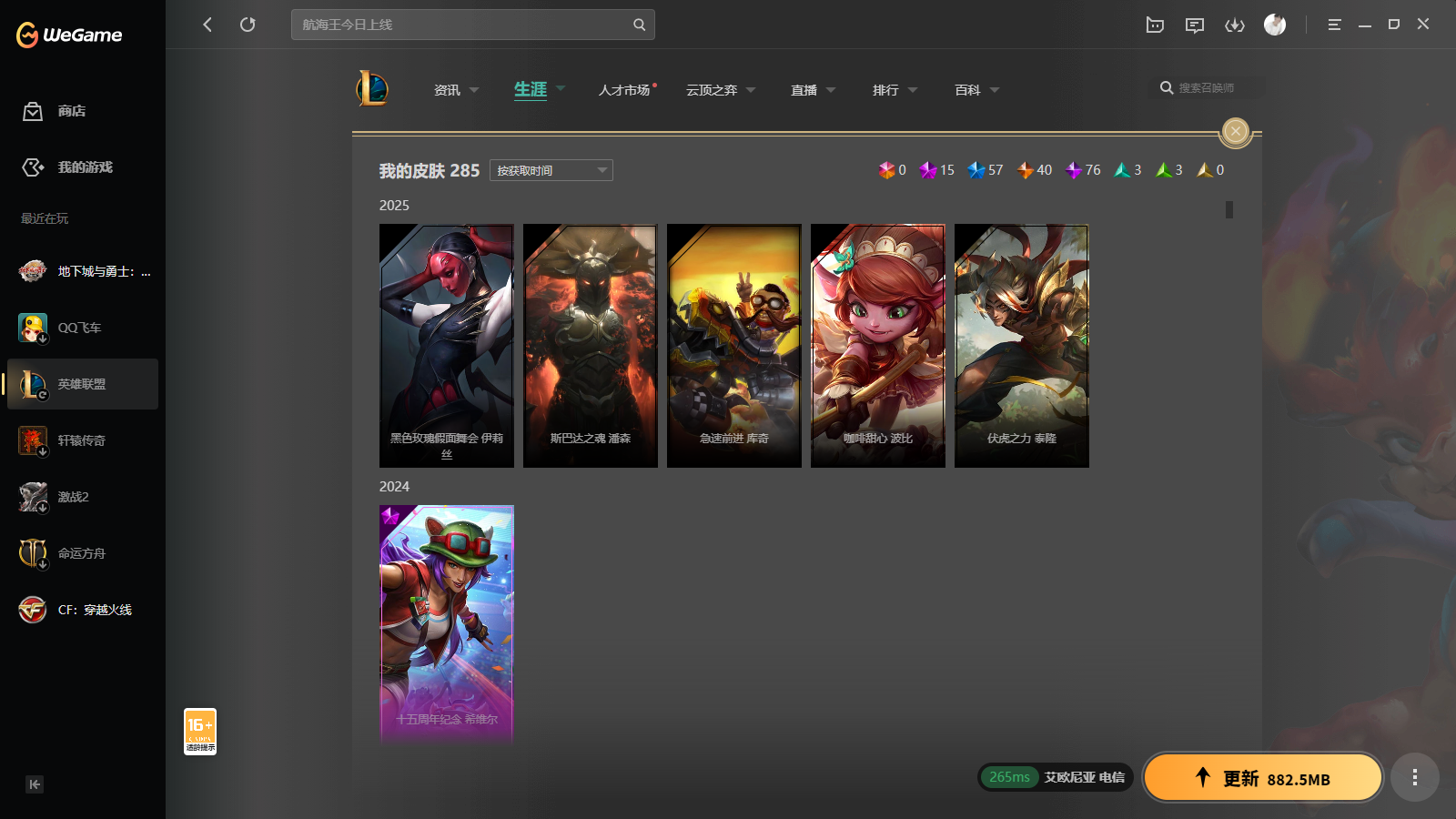Viewport: 1456px width, 819px height.
Task: Open the 伏虎之力 泰隆 skin card
Action: (x=1022, y=346)
